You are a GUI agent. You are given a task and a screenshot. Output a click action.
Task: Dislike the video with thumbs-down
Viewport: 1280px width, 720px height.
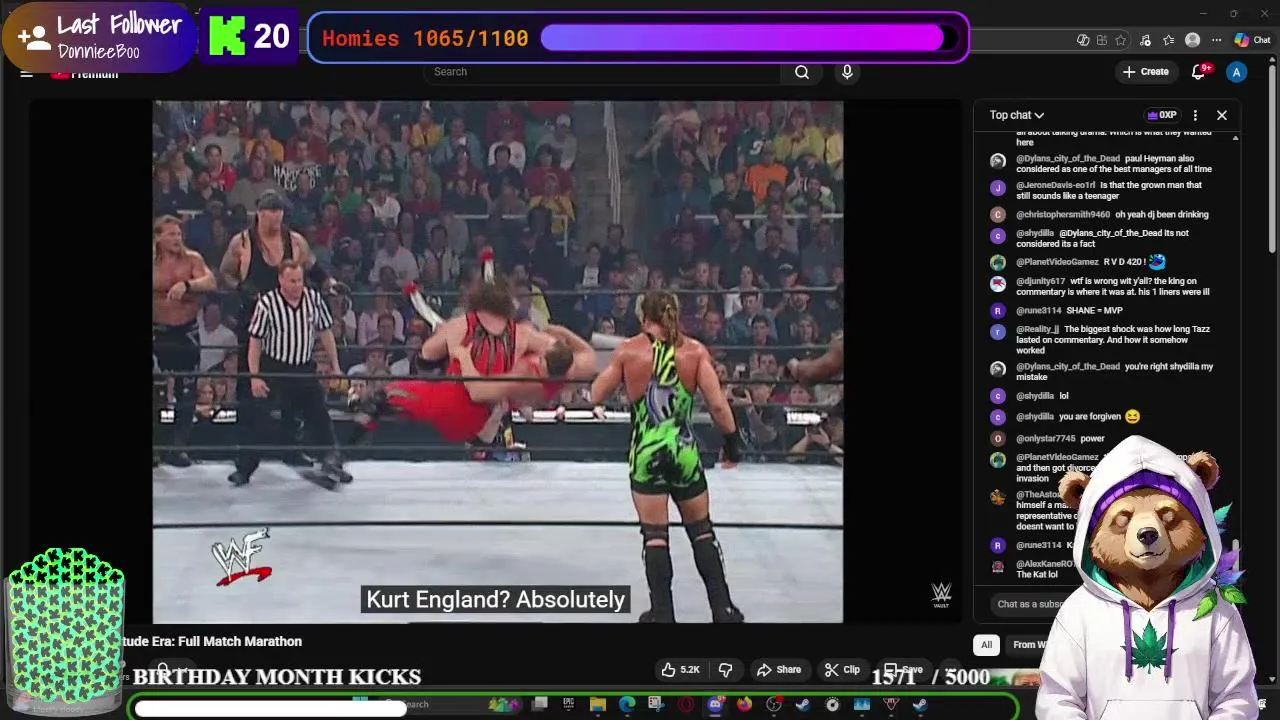[x=726, y=670]
